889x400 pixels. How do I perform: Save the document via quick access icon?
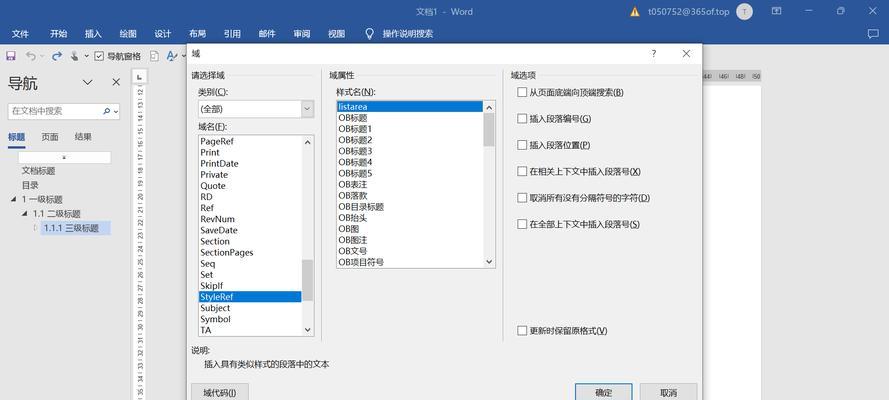coord(11,56)
